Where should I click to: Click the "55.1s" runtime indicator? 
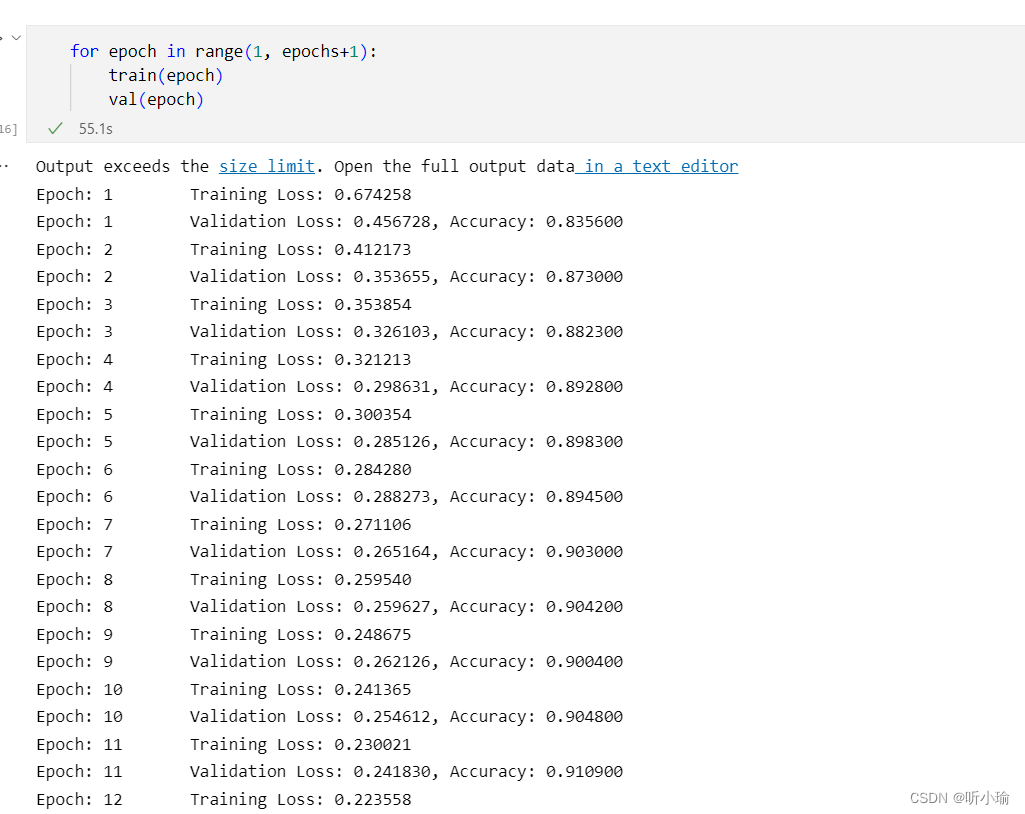96,128
